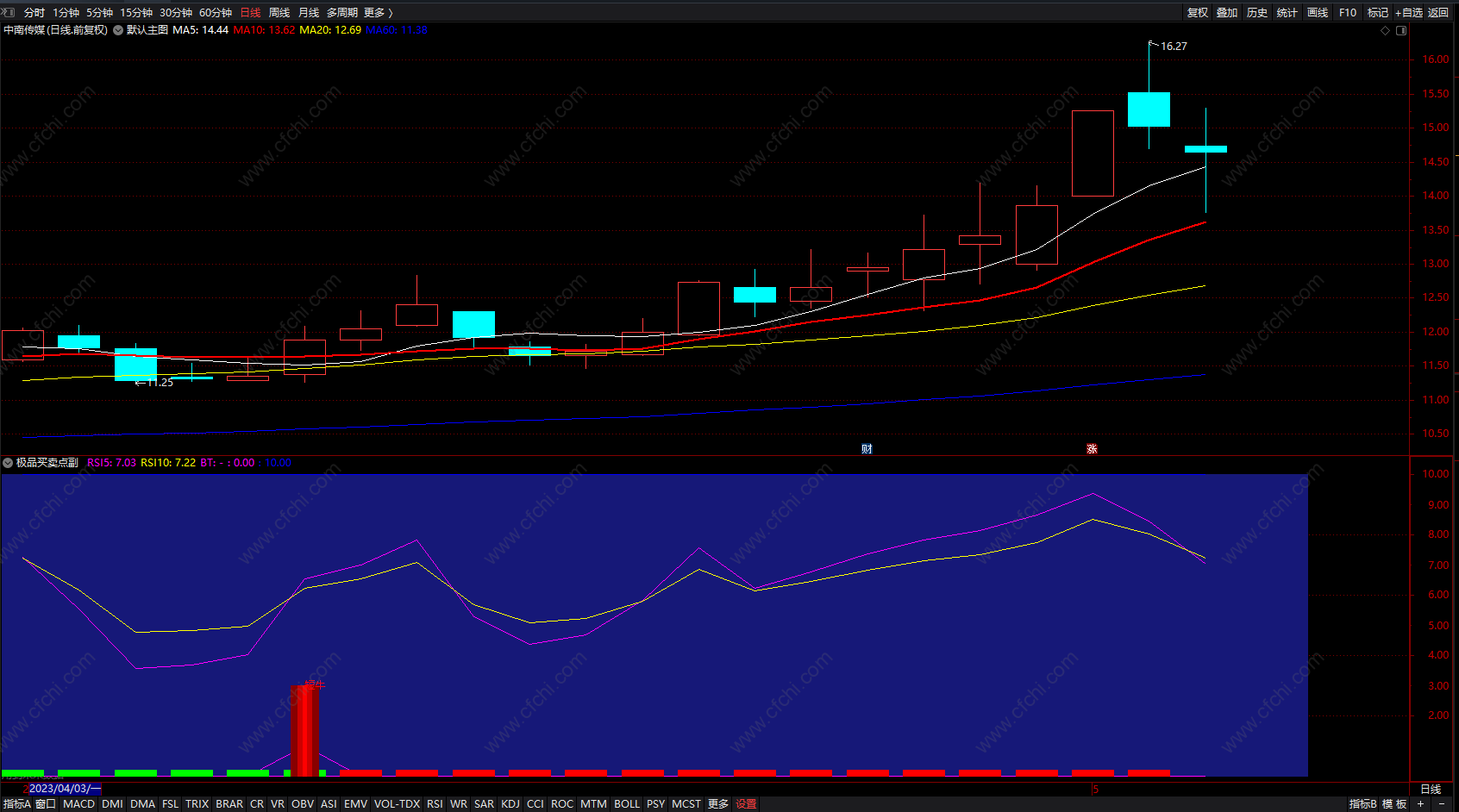Open indicator 设置 settings

[746, 803]
